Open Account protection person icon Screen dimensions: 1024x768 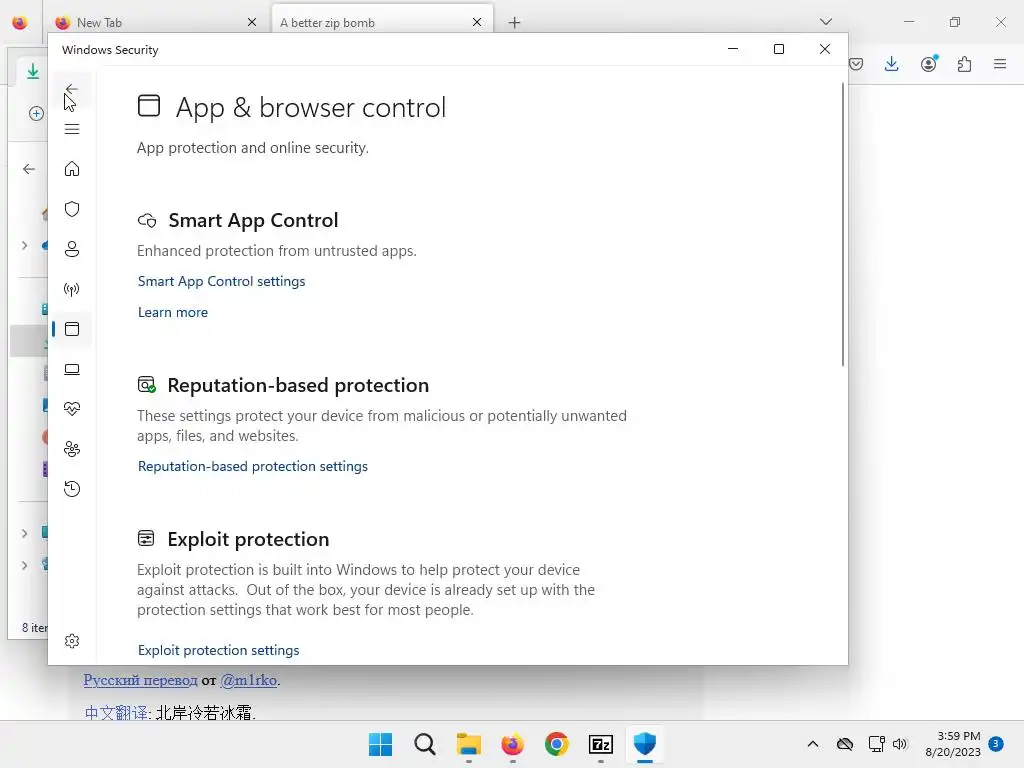point(72,249)
